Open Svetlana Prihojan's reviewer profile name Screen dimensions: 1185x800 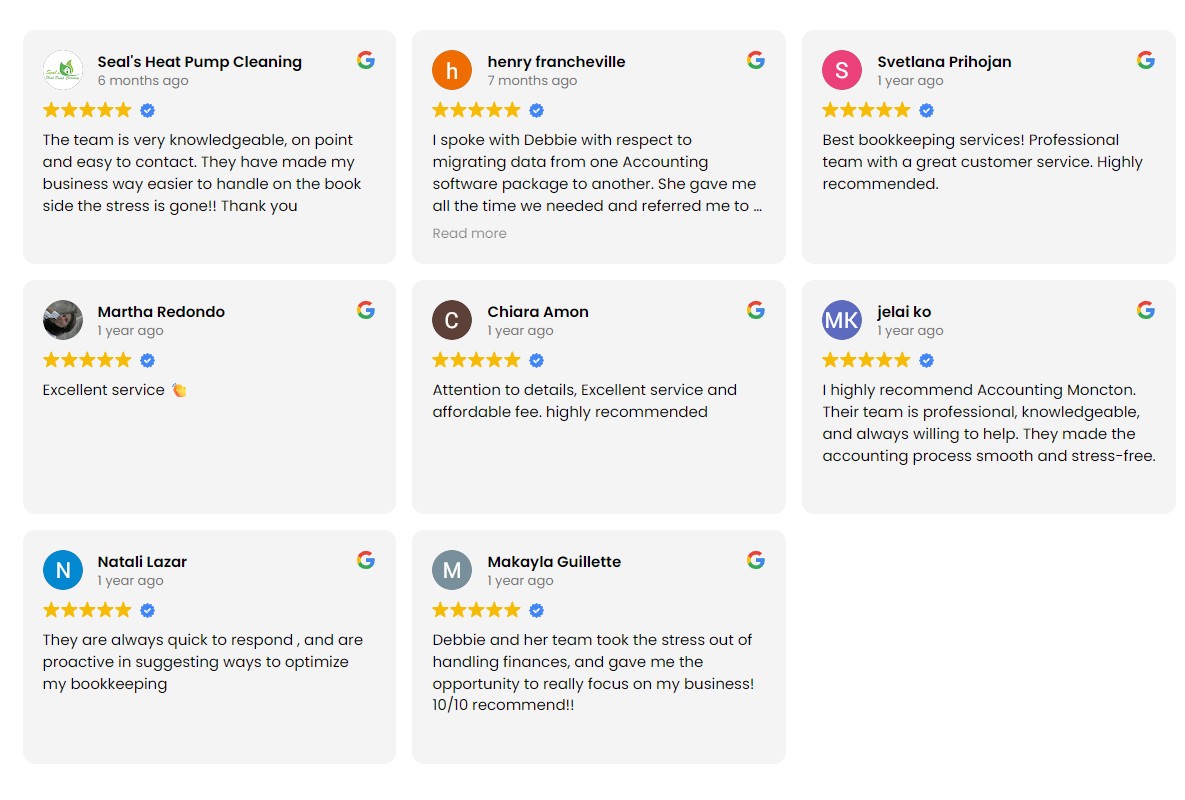944,62
